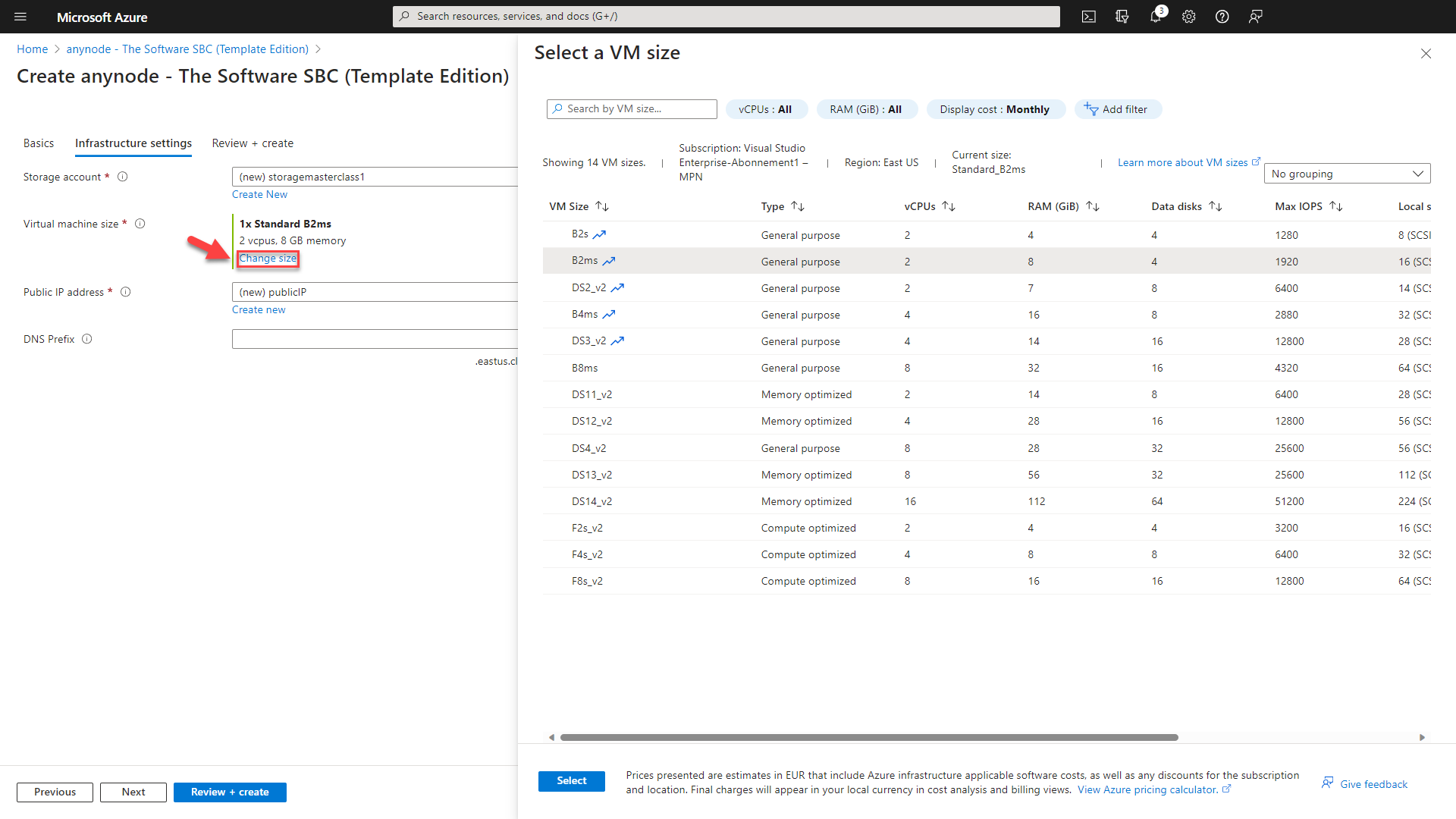The width and height of the screenshot is (1456, 819).
Task: Click the right scroll arrow of the table
Action: tap(1422, 737)
